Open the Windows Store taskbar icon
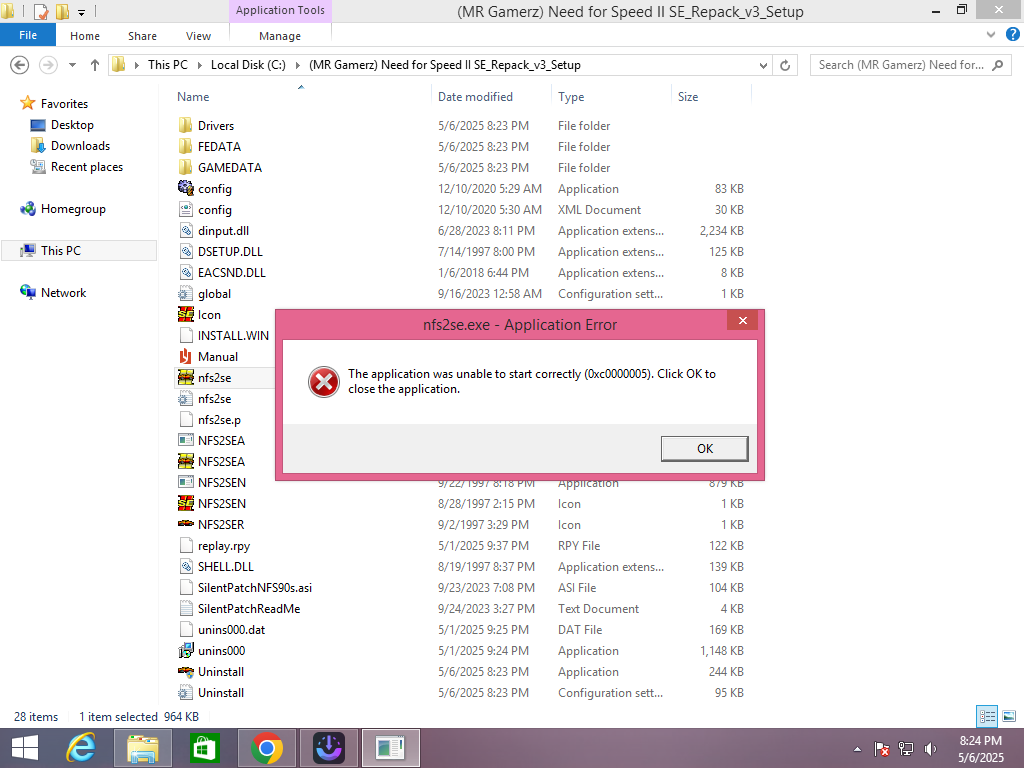The width and height of the screenshot is (1024, 768). (204, 748)
